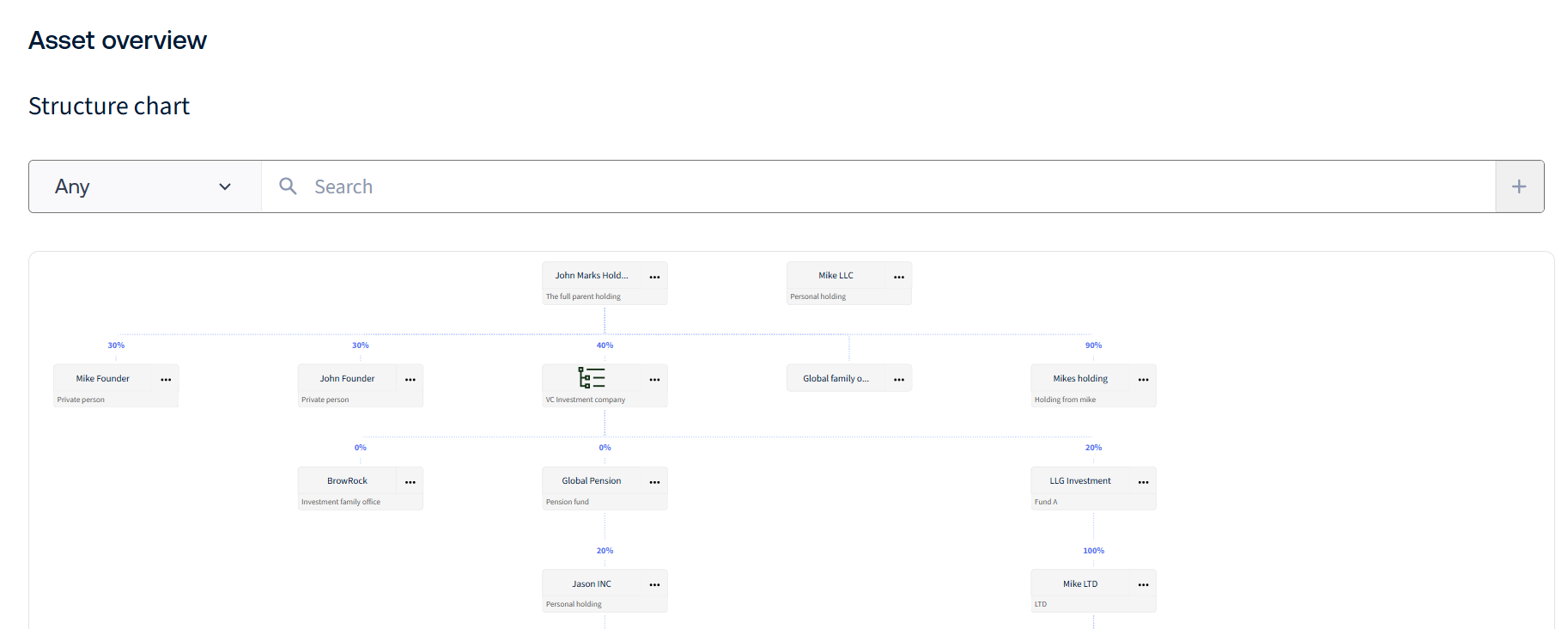
Task: Open options menu for Mikes holding node
Action: (1143, 379)
